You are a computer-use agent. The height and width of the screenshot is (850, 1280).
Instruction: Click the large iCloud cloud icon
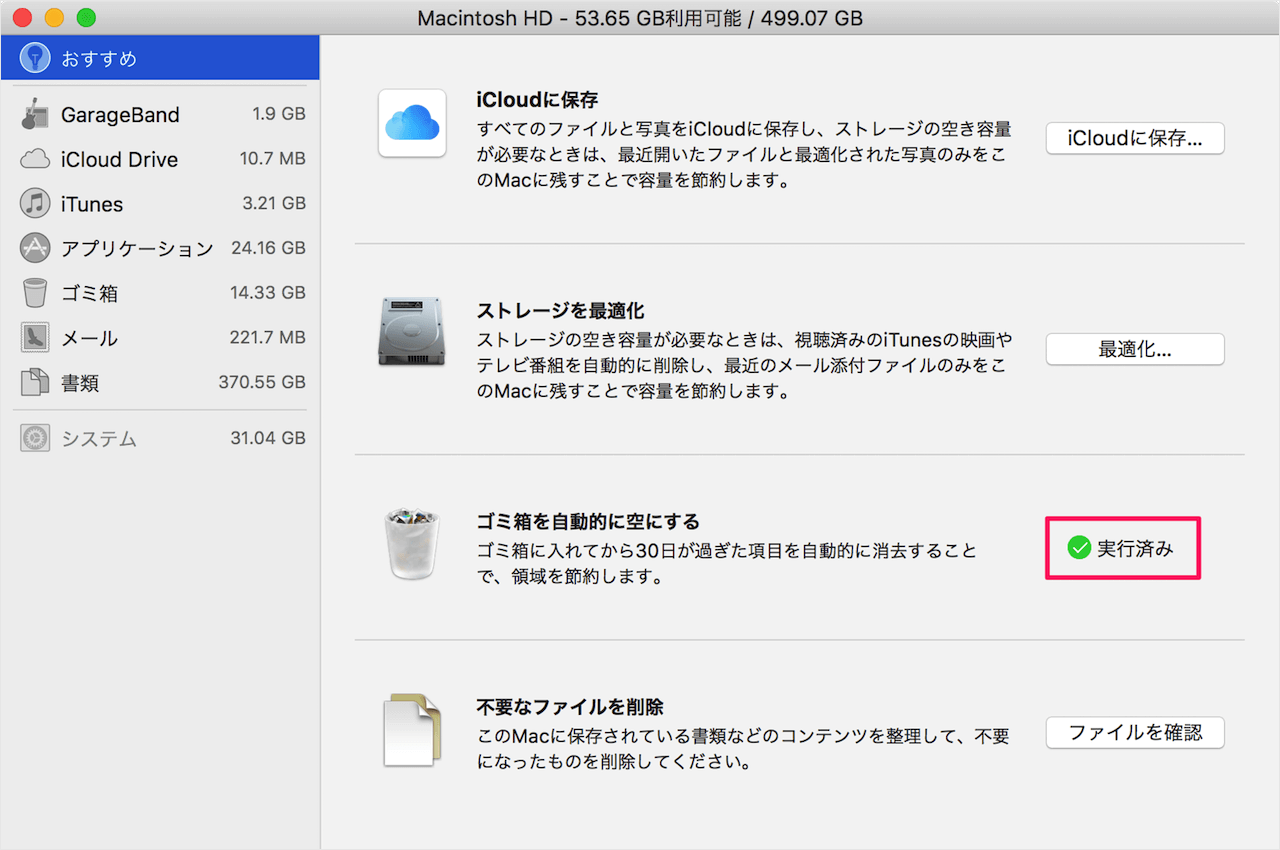(411, 124)
